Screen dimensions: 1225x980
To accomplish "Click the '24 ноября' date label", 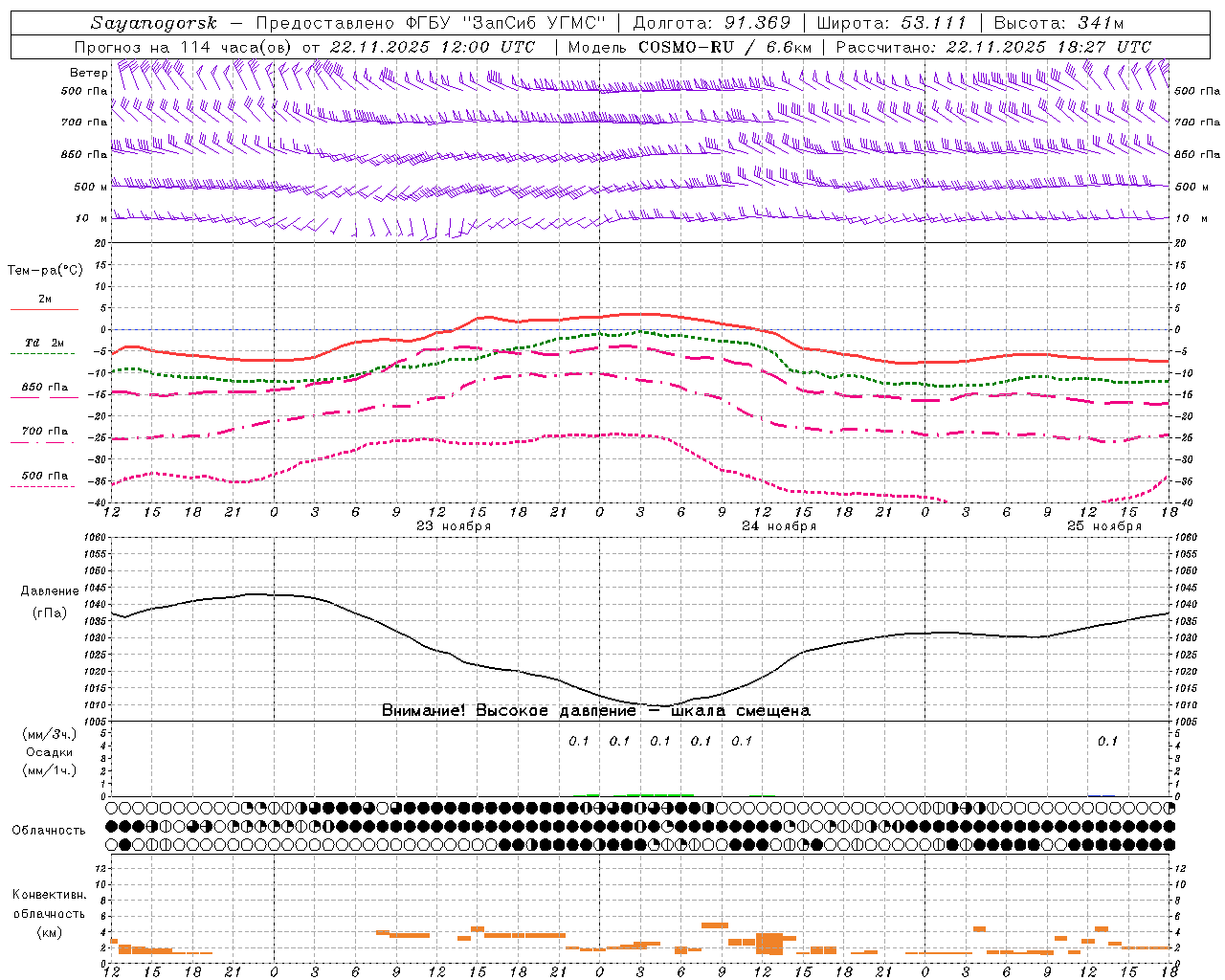I will (779, 526).
